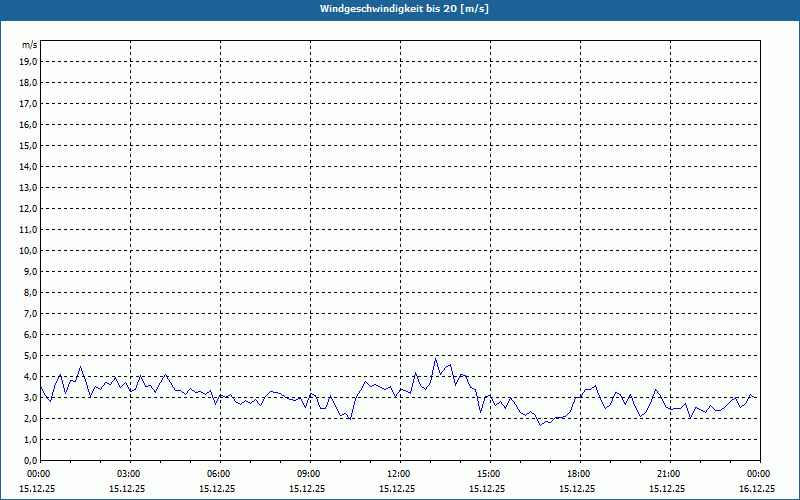Click the 5,0 y-axis value
This screenshot has width=800, height=500.
pyautogui.click(x=29, y=355)
